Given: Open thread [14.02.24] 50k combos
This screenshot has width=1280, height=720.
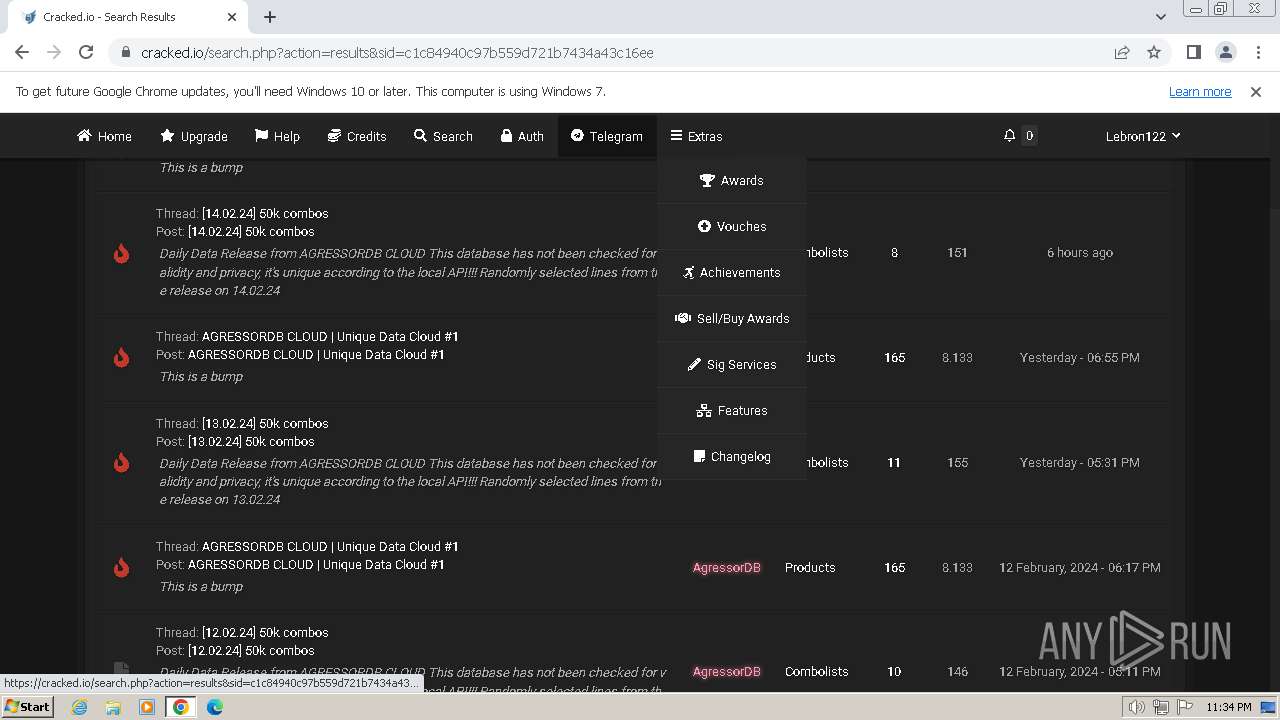Looking at the screenshot, I should click(265, 213).
